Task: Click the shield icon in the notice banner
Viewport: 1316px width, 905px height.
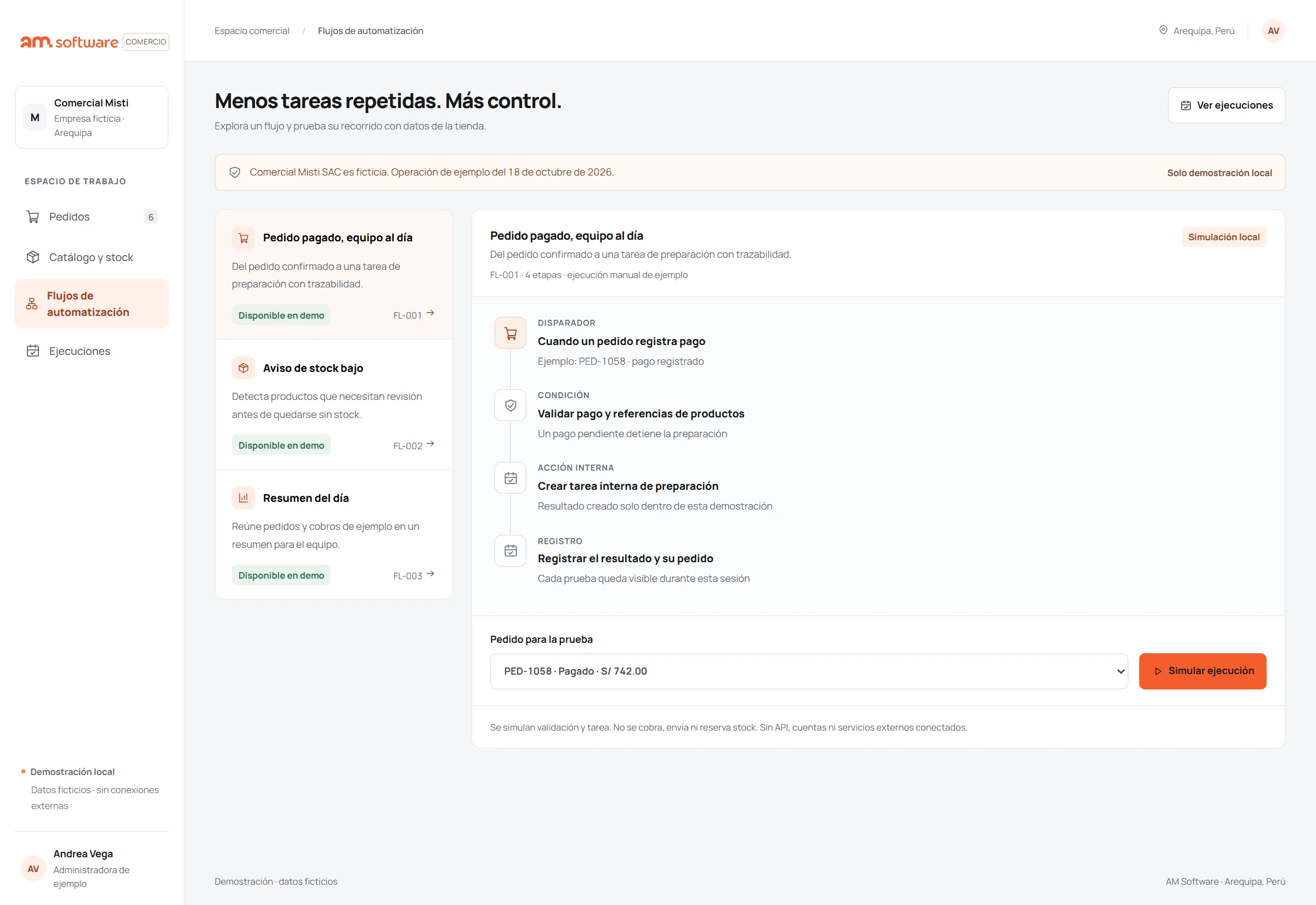Action: pyautogui.click(x=235, y=172)
